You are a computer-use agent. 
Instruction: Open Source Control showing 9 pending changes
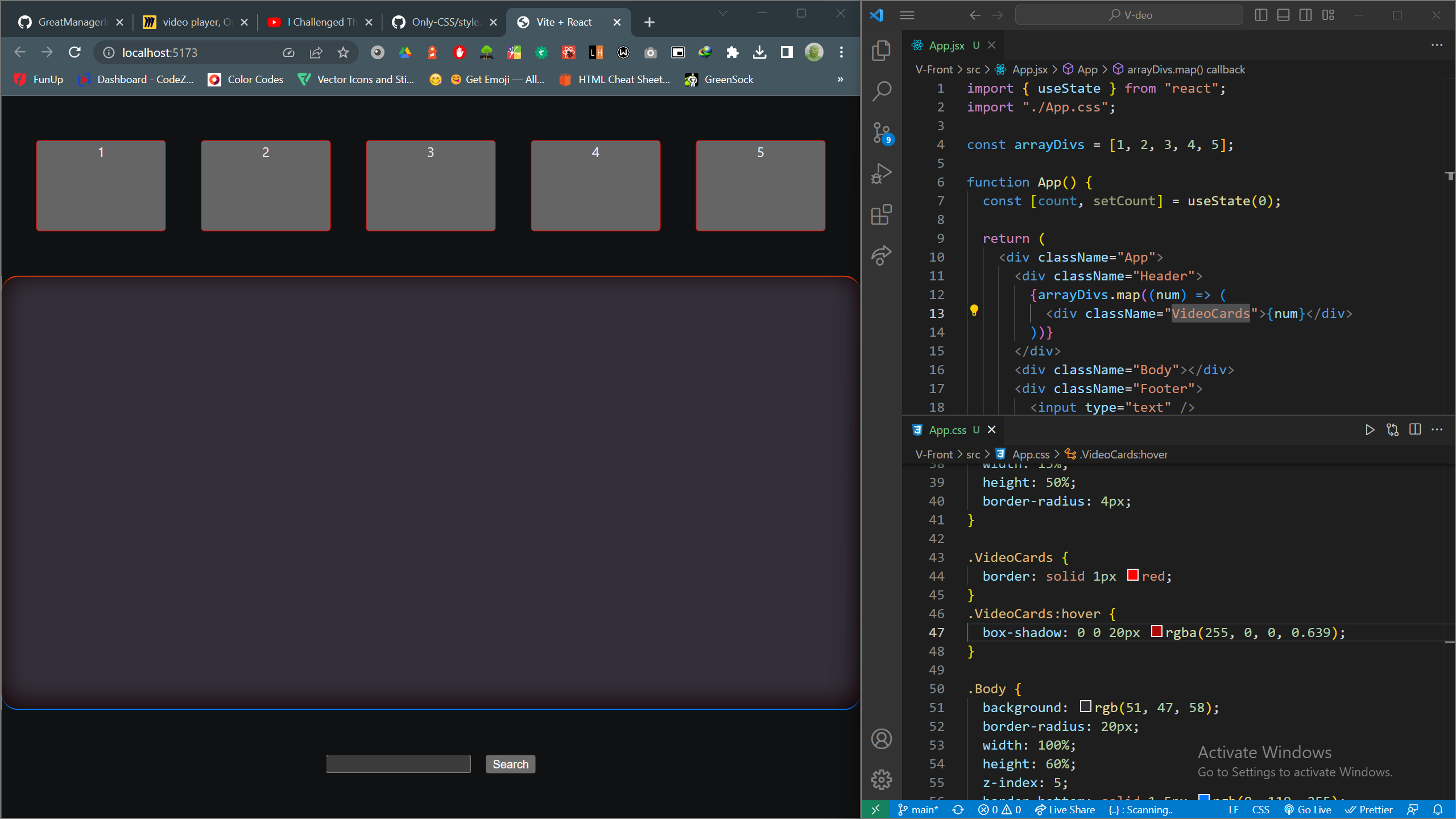coord(881,131)
